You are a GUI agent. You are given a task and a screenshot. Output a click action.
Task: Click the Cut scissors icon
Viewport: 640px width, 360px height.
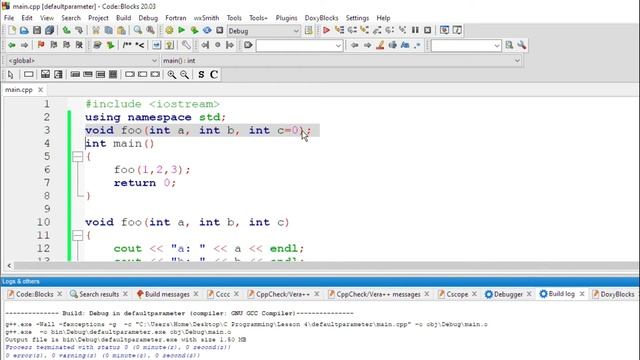(96, 30)
